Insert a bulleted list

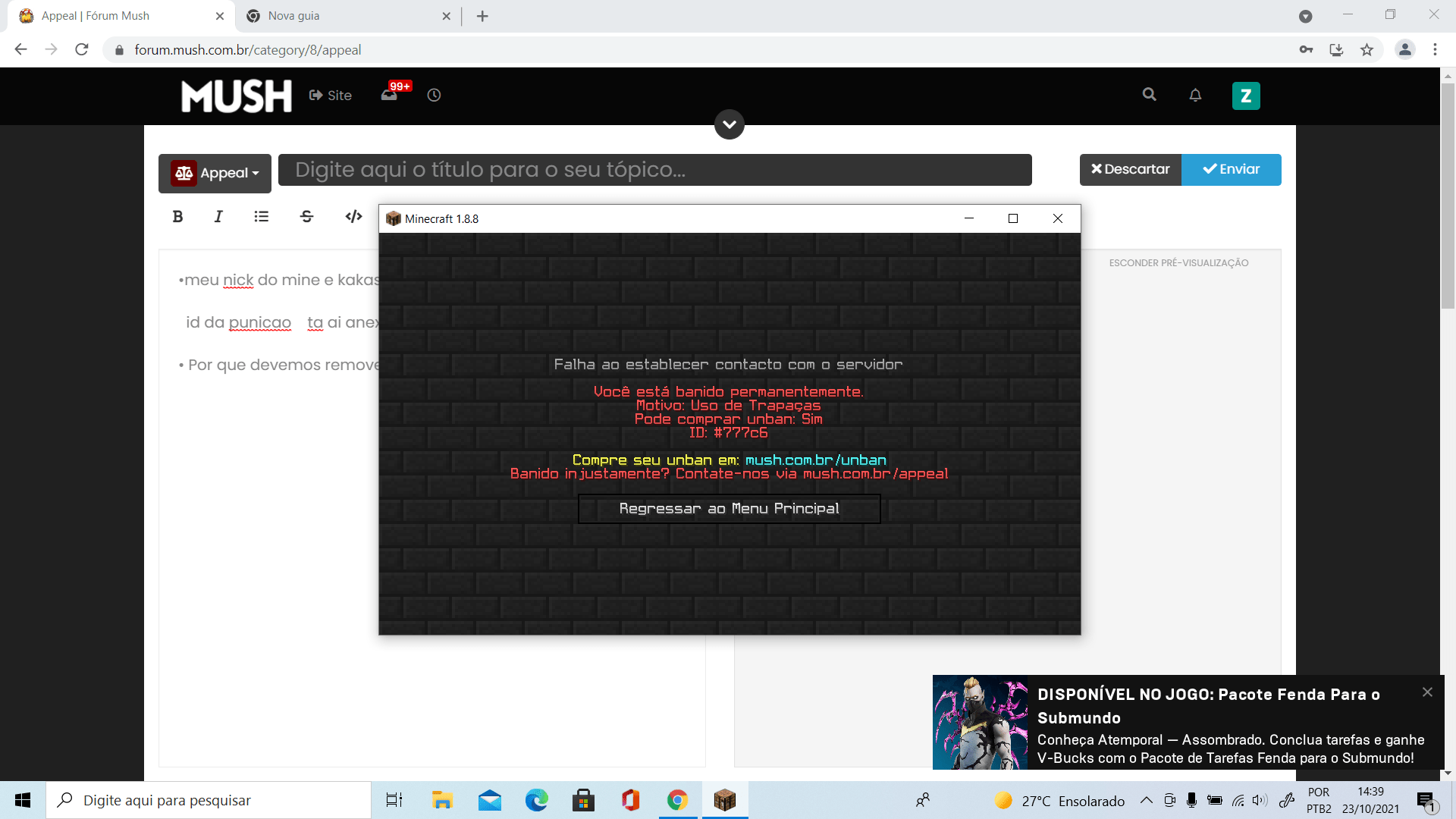(262, 217)
